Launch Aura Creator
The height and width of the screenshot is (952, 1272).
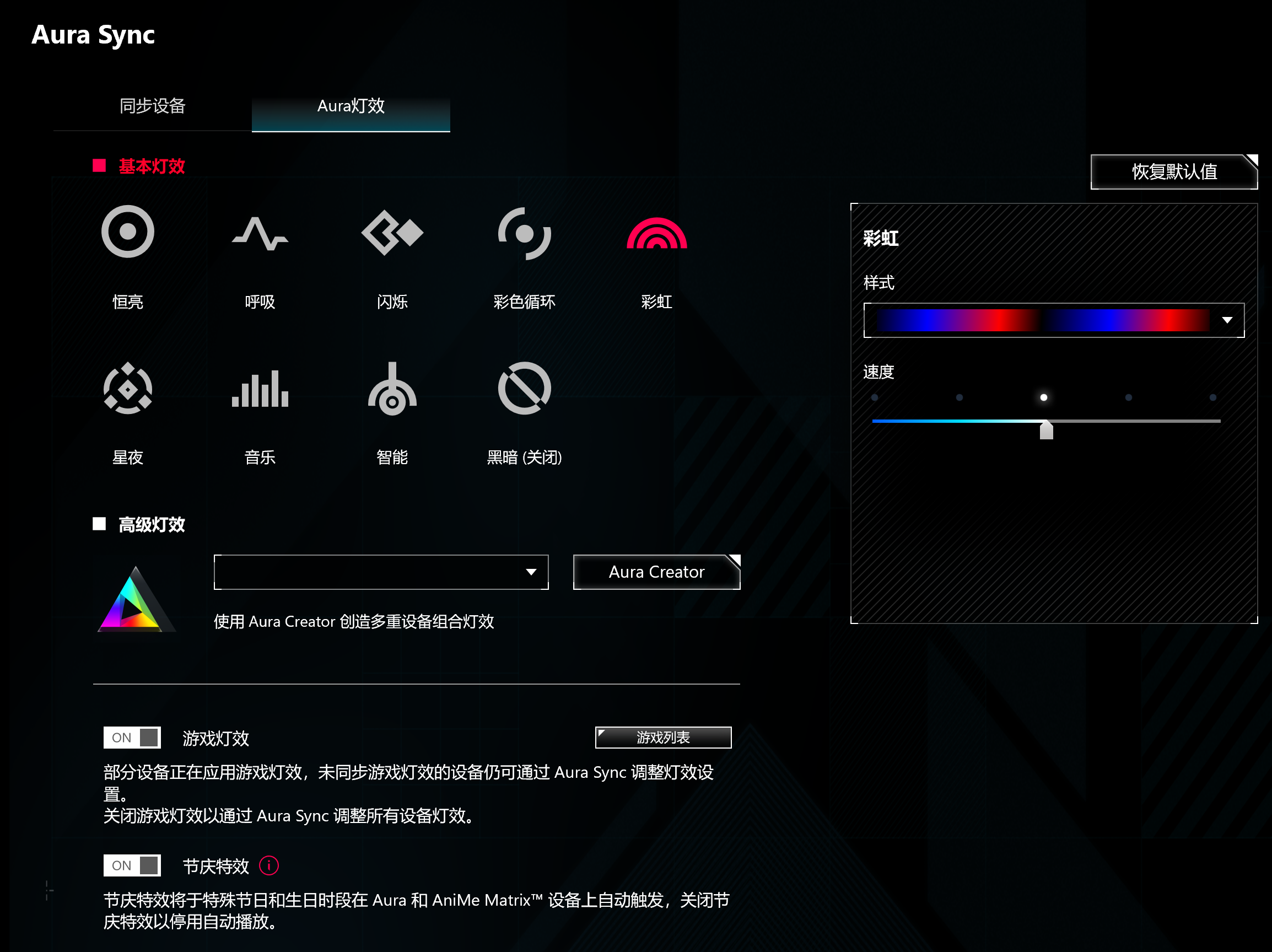point(655,572)
